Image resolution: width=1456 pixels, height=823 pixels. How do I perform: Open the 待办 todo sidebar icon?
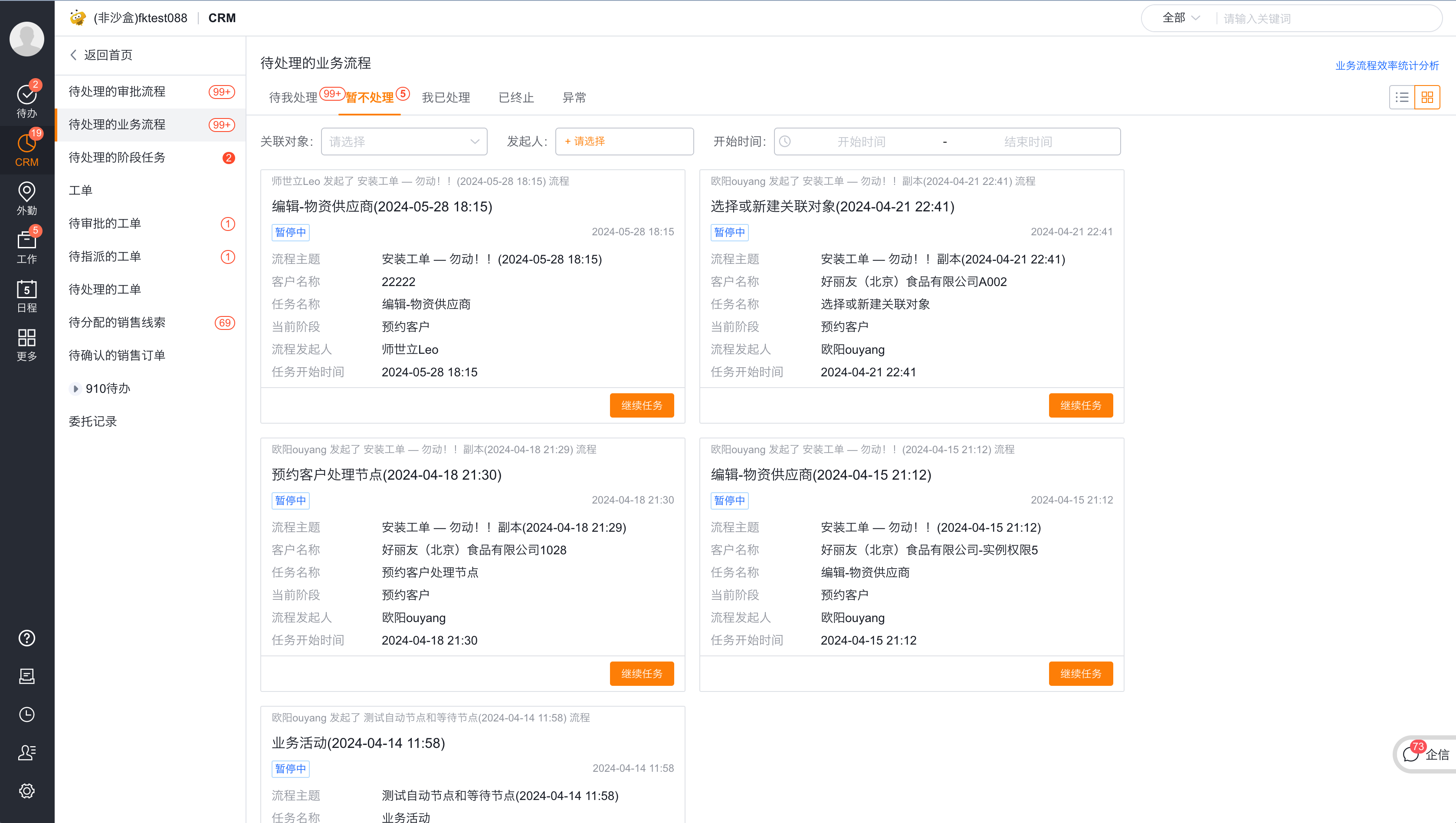point(26,101)
